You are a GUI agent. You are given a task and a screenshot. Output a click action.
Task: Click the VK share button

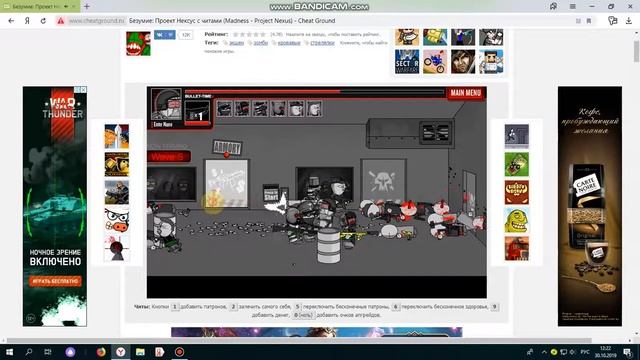pyautogui.click(x=165, y=35)
